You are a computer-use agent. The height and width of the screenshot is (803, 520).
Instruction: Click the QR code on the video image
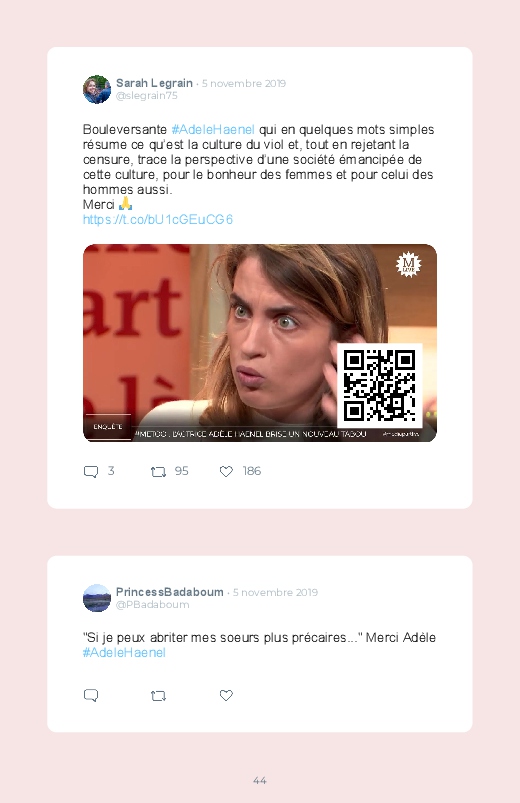[x=380, y=386]
